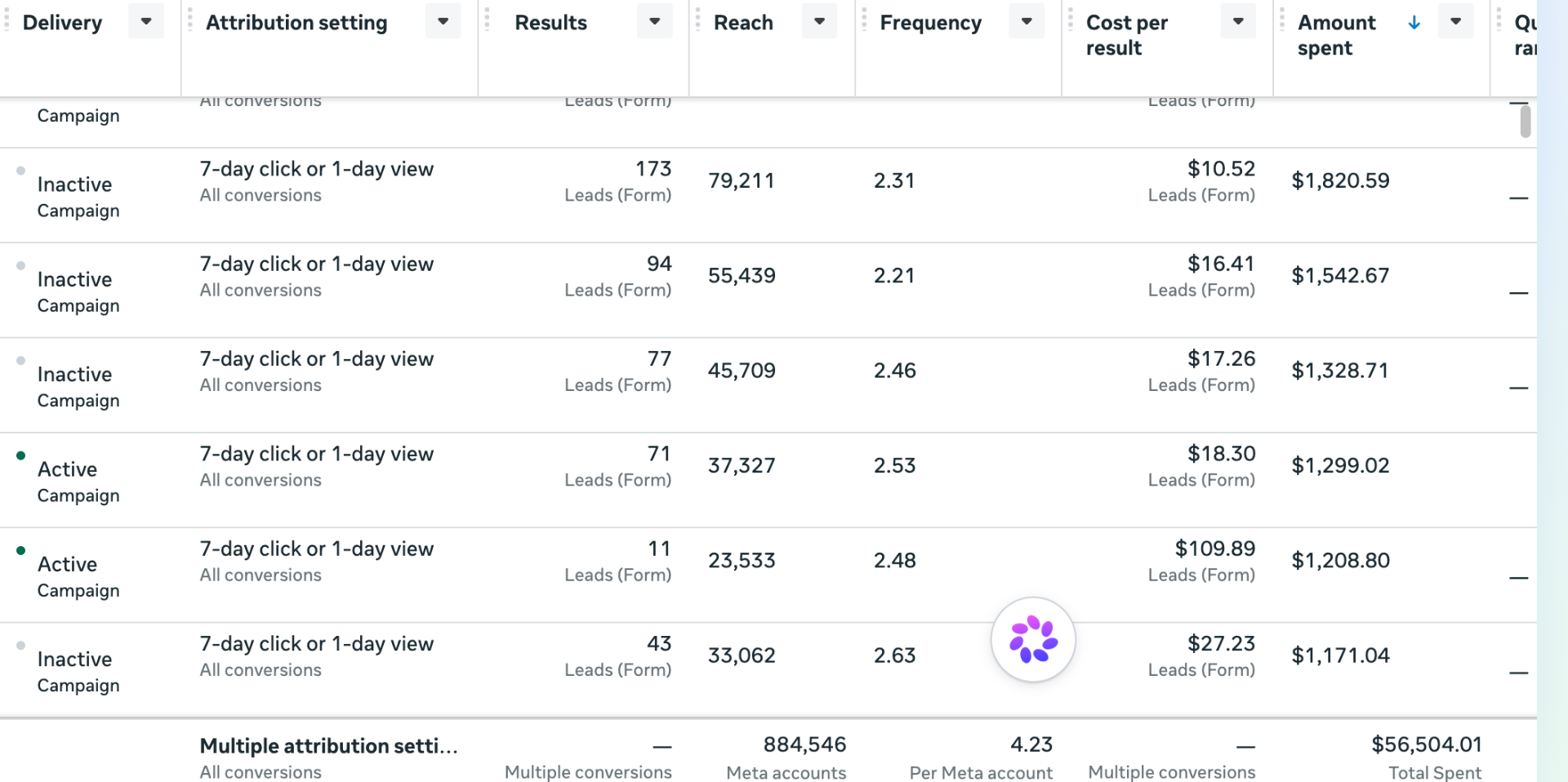Click the $1,328.71 amount spent cell

tap(1340, 371)
